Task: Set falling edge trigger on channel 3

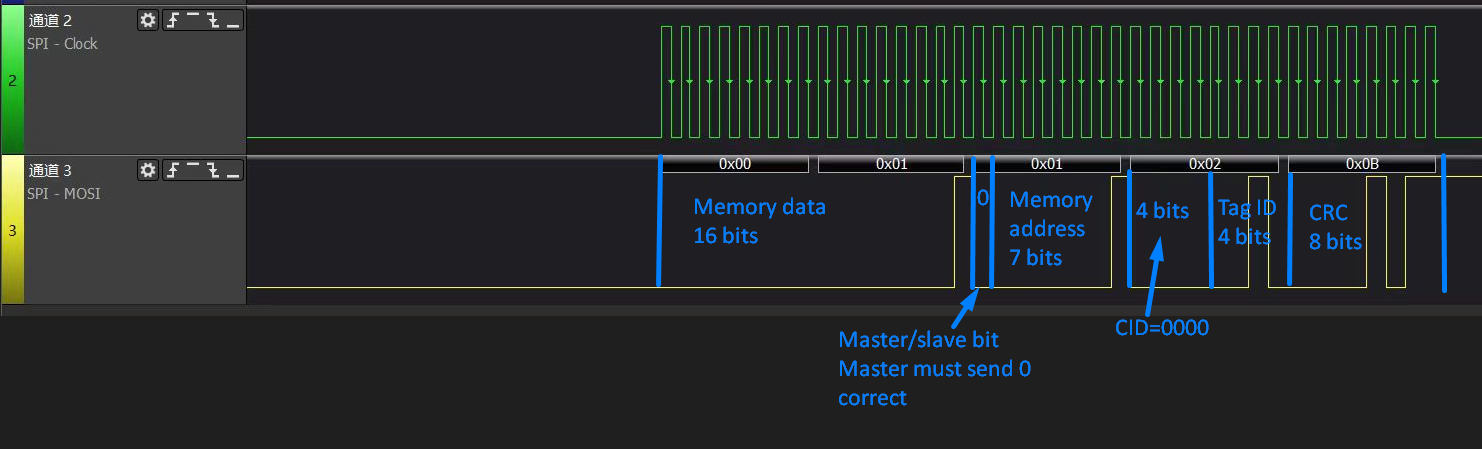Action: [x=213, y=170]
